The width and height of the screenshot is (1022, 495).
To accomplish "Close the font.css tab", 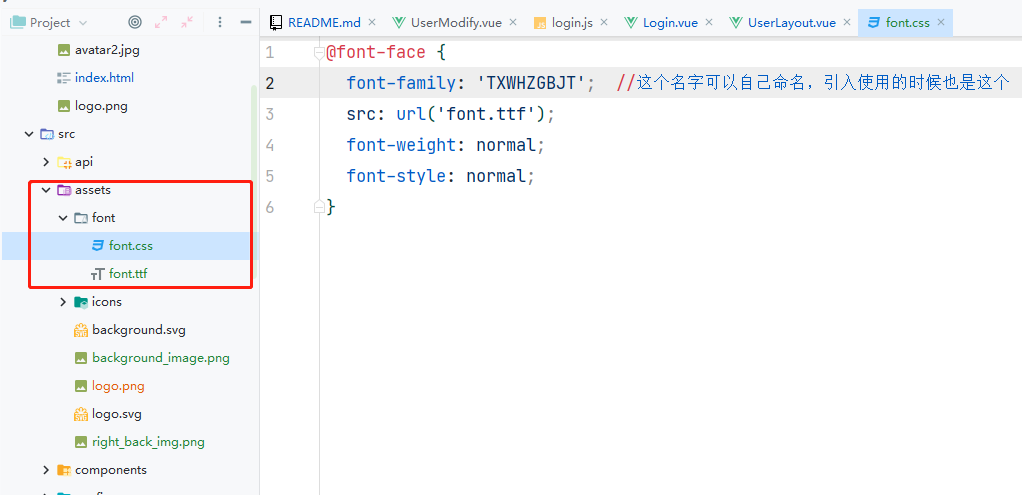I will 941,22.
